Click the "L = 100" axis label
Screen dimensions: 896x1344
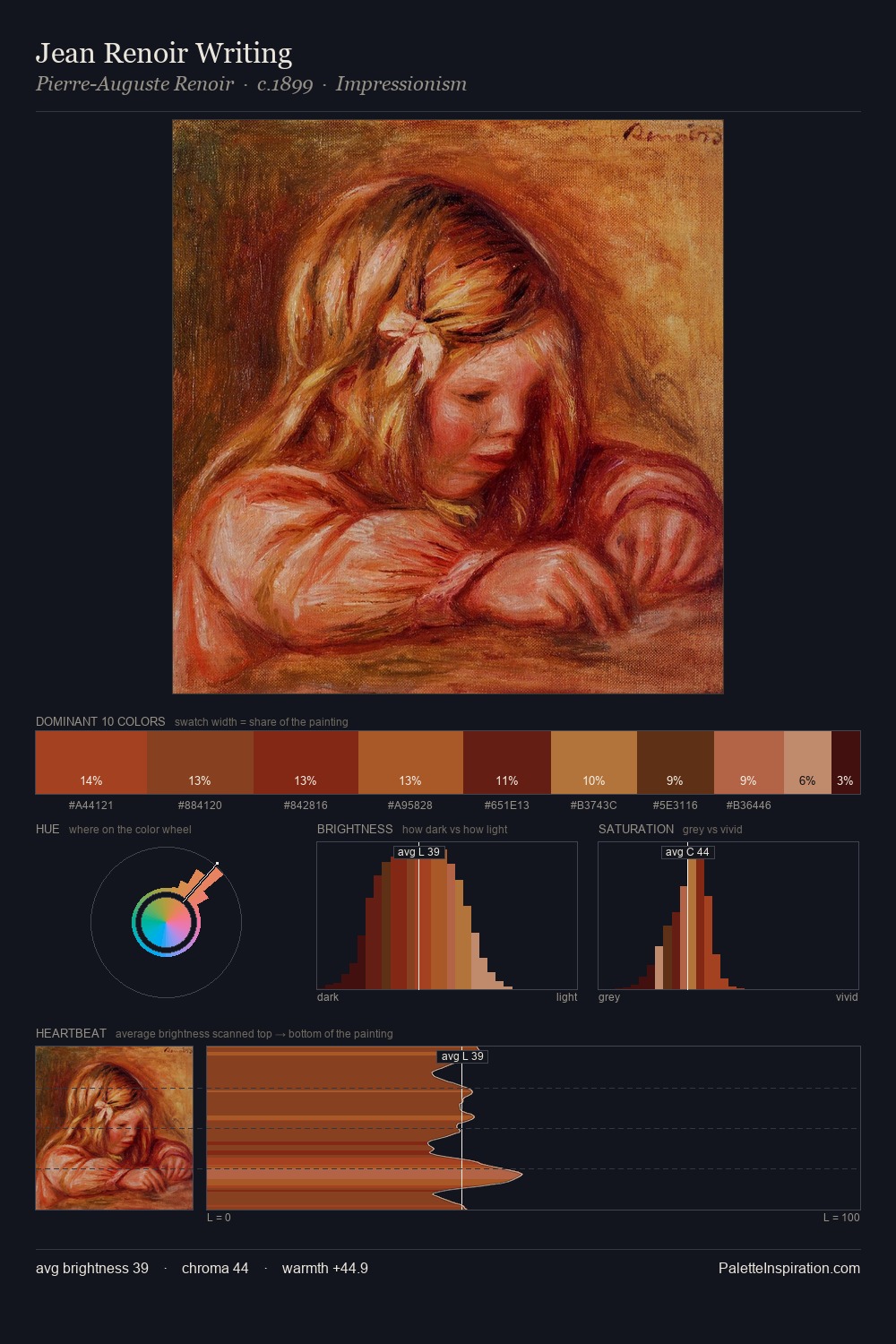pyautogui.click(x=841, y=1218)
